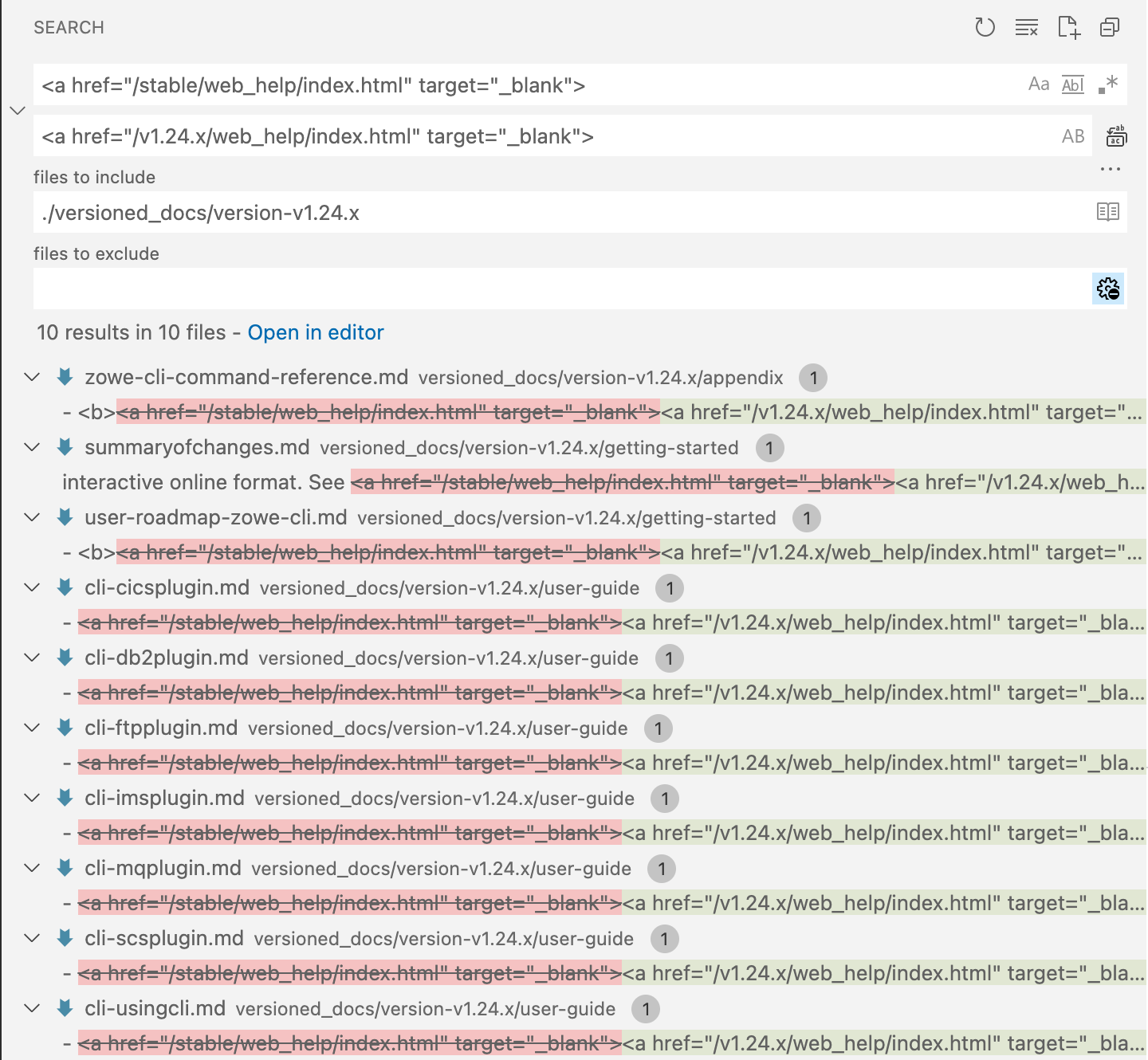
Task: Select zowe-cli-command-reference.md file row
Action: coord(574,377)
